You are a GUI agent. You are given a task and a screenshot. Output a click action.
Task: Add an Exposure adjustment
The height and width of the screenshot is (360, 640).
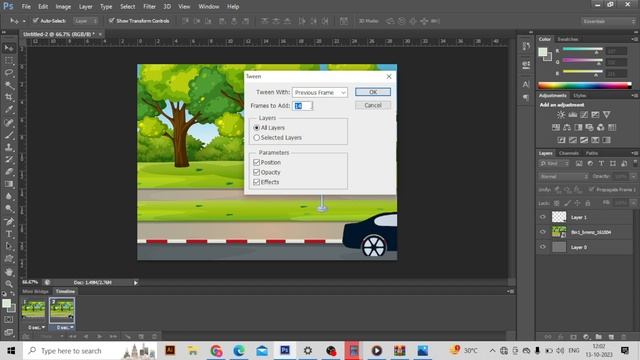(x=596, y=115)
